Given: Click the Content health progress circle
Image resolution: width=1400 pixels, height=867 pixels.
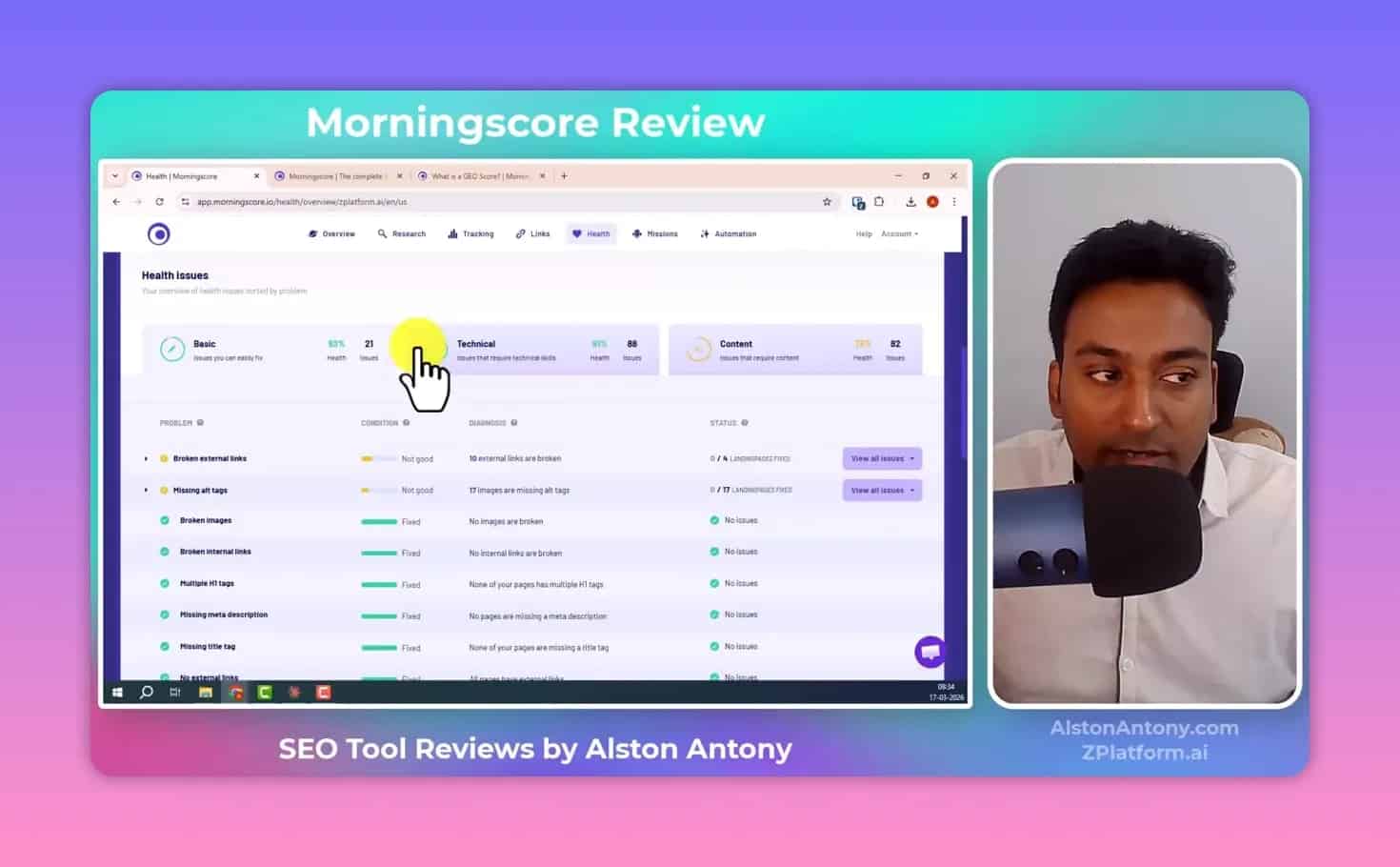Looking at the screenshot, I should [697, 350].
